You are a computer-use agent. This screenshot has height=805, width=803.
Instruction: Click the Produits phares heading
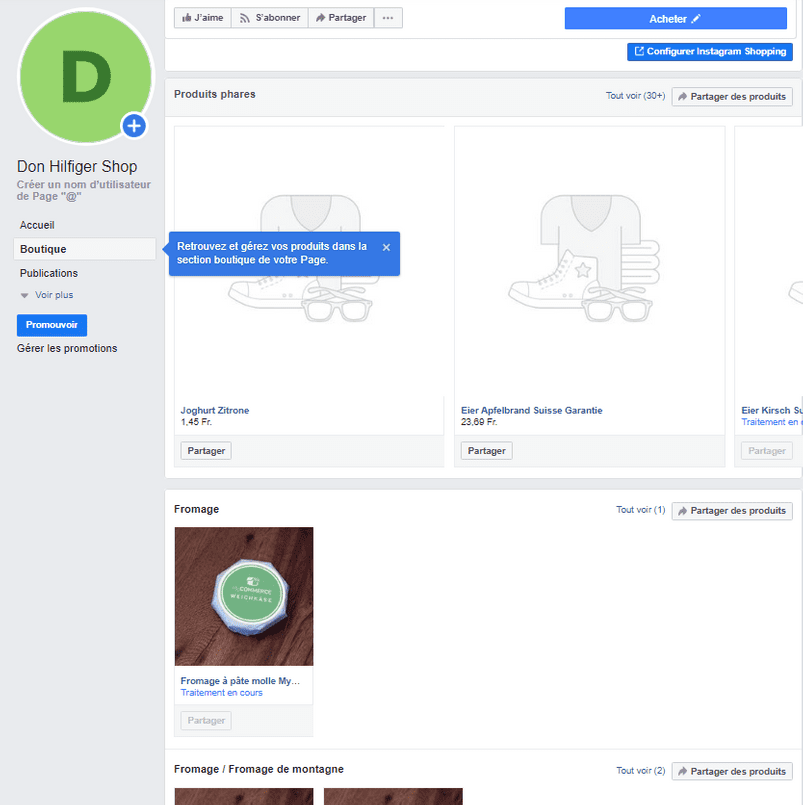pos(215,94)
